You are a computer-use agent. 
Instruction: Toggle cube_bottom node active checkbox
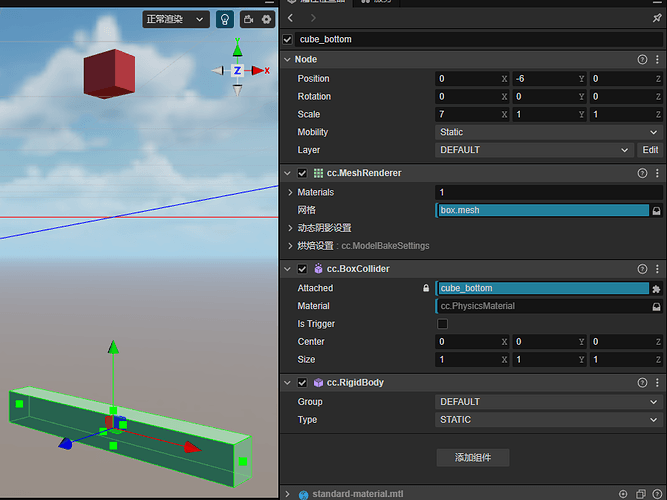point(288,40)
